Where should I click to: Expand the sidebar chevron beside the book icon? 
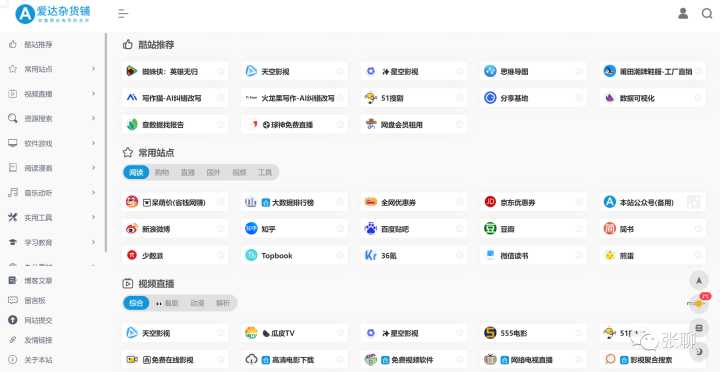[93, 168]
